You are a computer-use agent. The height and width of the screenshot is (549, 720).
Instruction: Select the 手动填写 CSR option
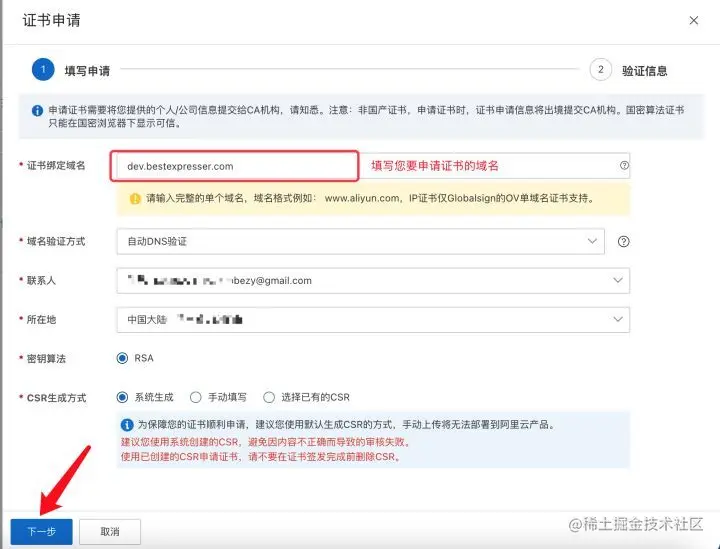(x=196, y=397)
